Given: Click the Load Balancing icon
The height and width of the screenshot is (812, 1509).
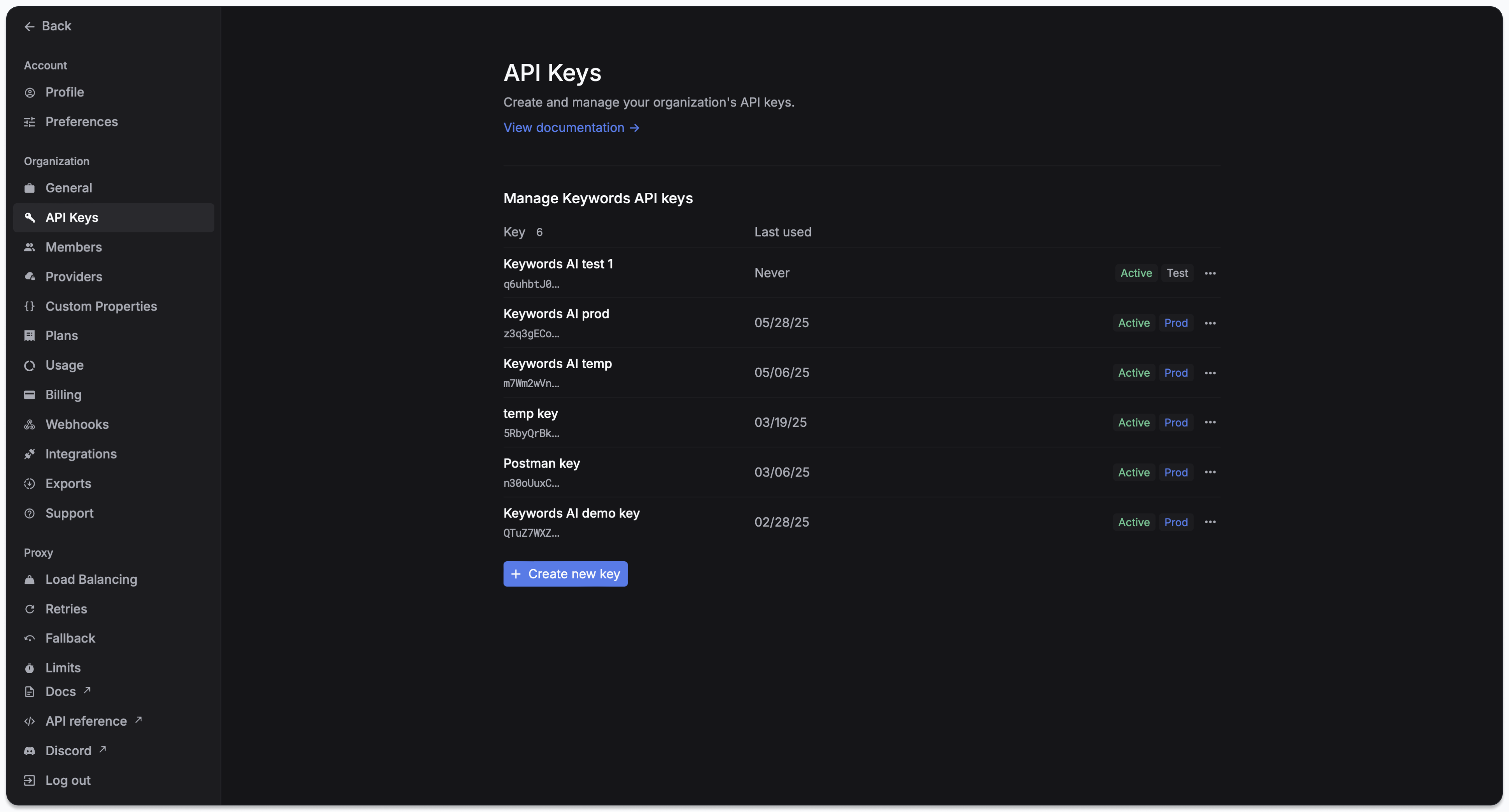Looking at the screenshot, I should point(29,580).
